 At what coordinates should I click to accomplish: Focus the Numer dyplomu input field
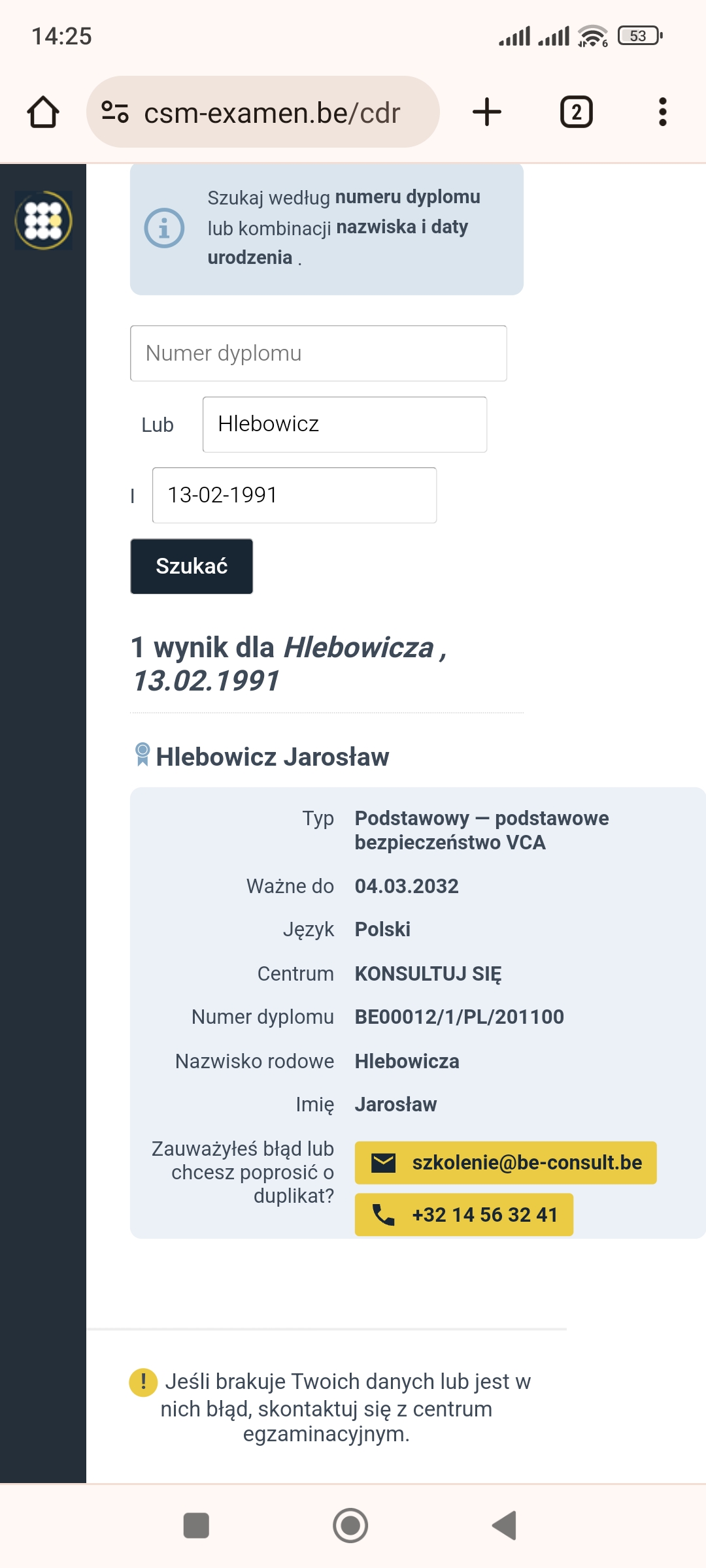[x=318, y=353]
